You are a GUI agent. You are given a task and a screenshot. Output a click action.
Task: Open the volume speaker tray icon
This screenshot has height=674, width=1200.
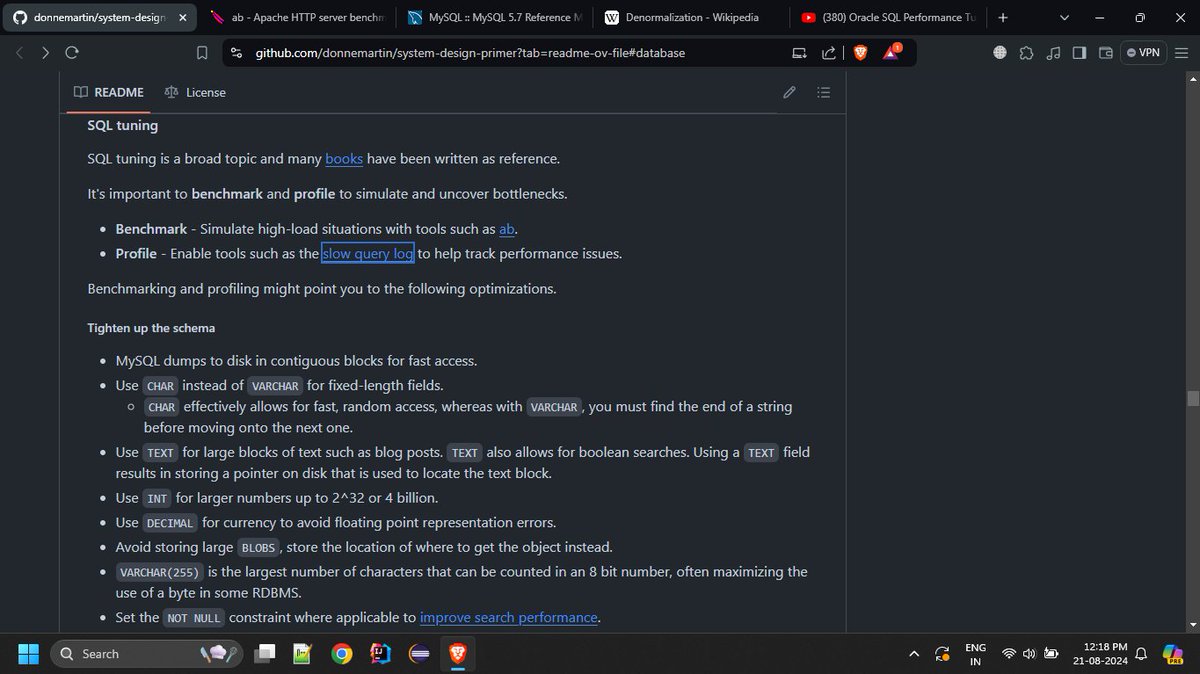tap(1029, 654)
